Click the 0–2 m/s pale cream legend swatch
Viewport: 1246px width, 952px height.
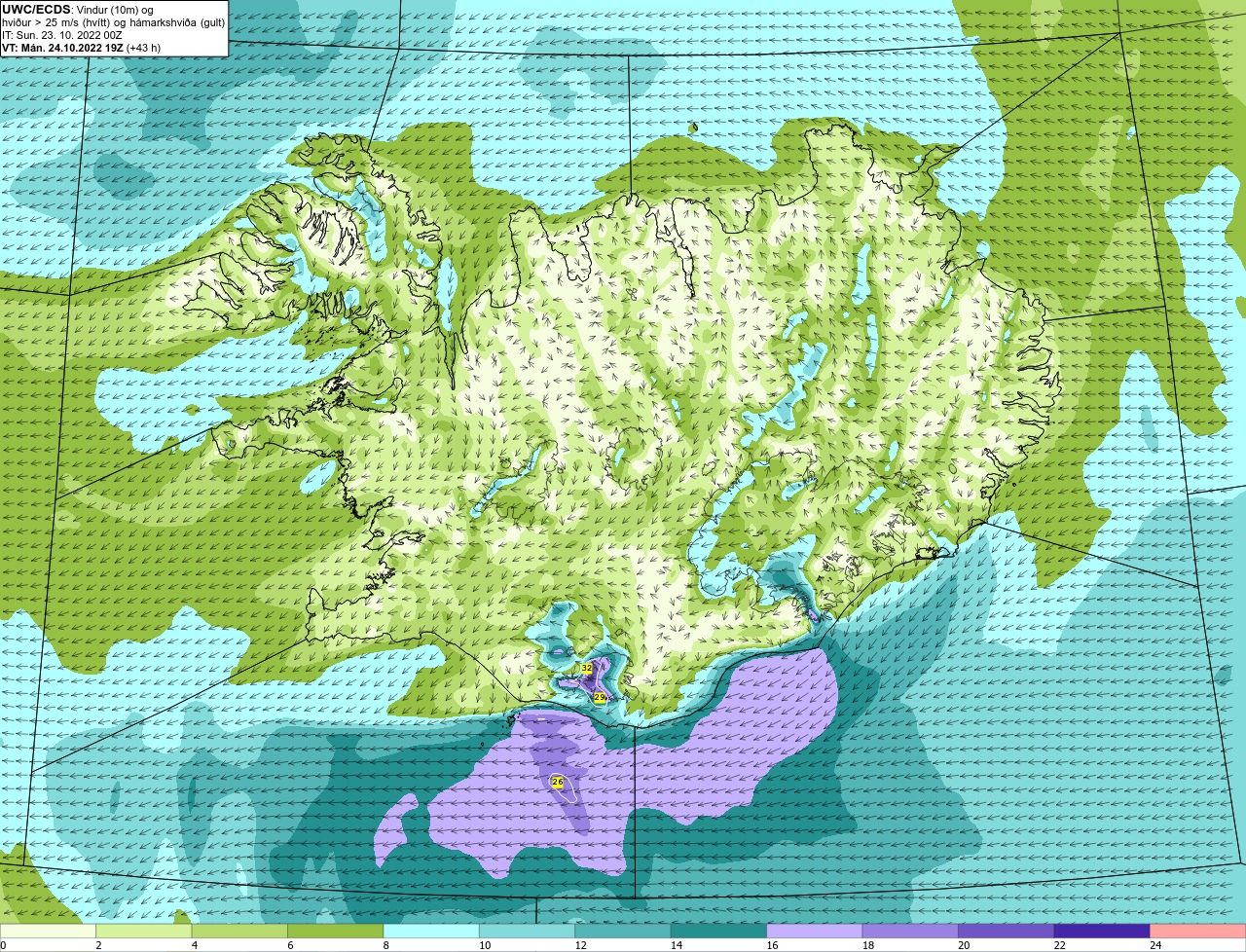(48, 931)
